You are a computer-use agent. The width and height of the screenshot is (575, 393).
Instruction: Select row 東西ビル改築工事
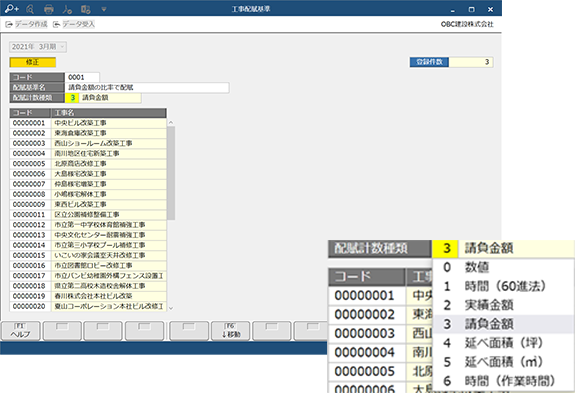click(x=88, y=204)
